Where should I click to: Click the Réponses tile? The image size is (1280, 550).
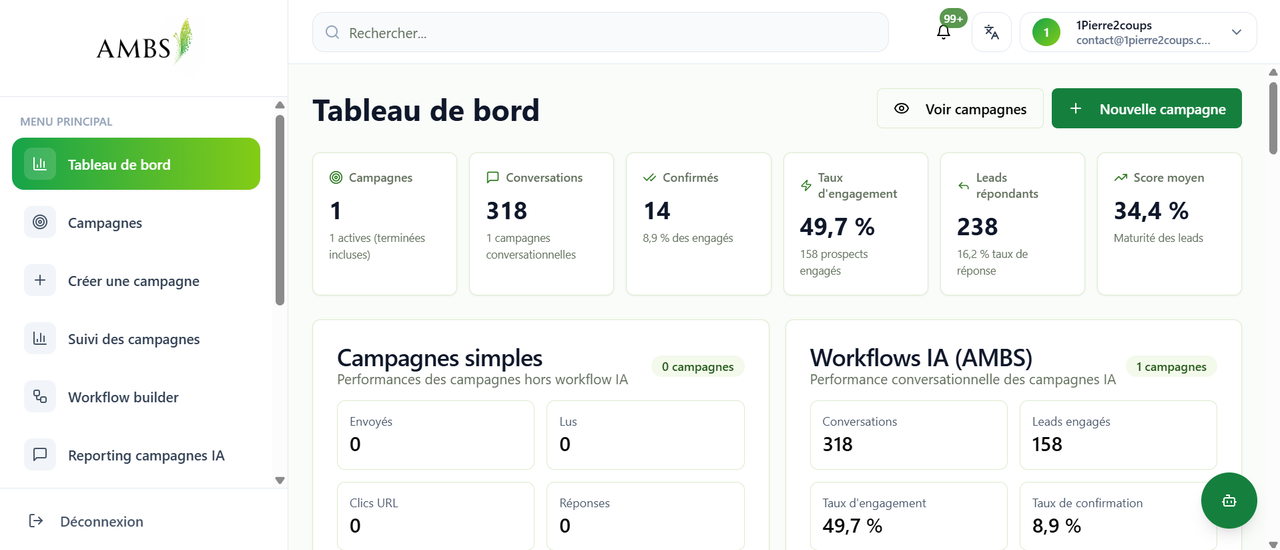tap(645, 515)
